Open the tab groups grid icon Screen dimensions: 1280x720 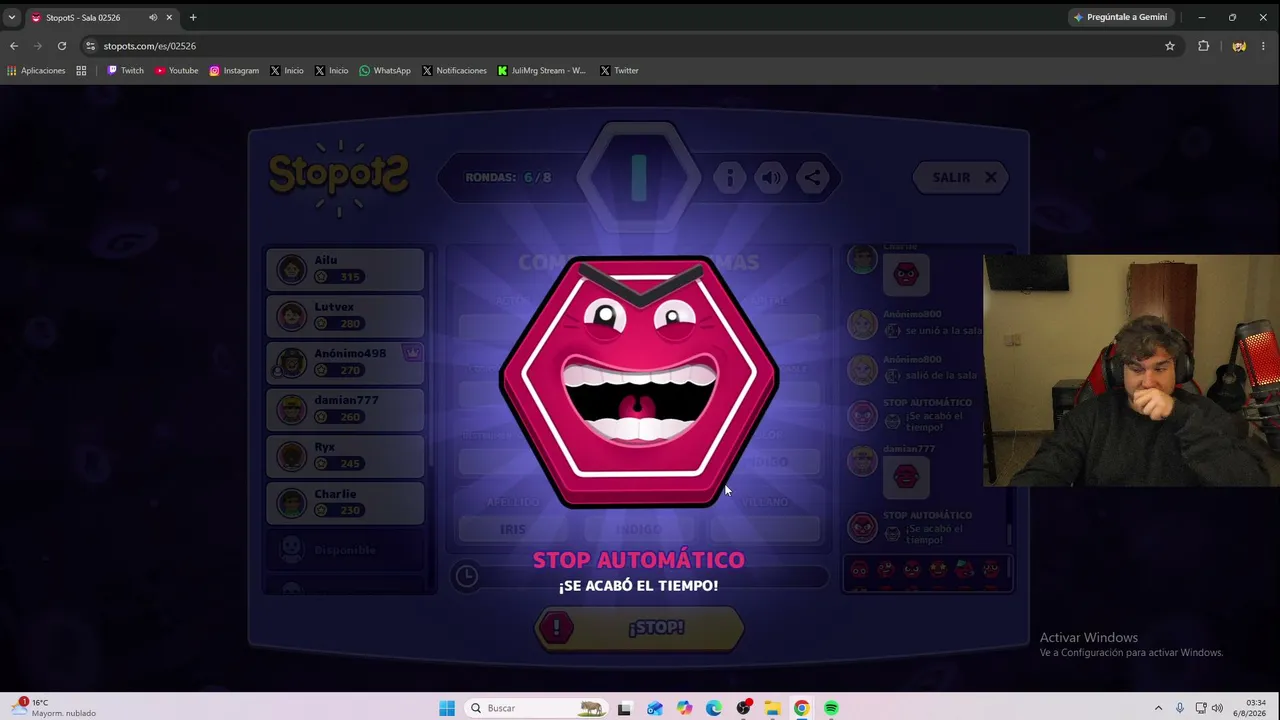coord(81,71)
